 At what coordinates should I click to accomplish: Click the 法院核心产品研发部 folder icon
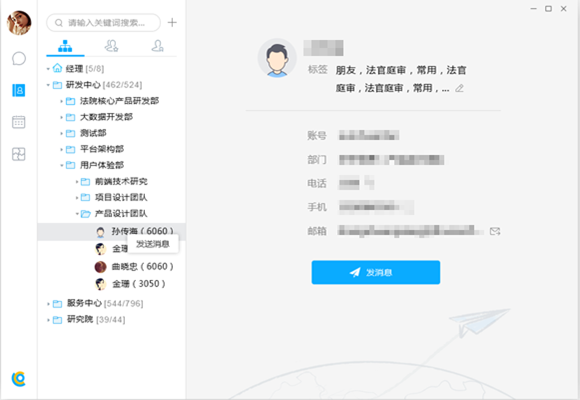[70, 101]
